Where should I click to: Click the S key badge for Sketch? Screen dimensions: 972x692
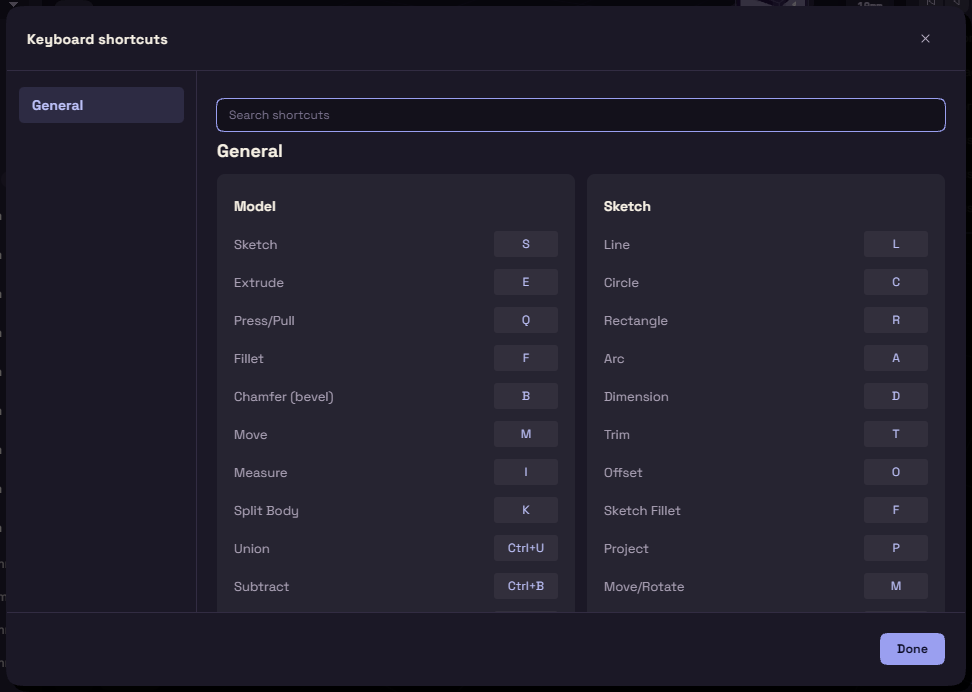pyautogui.click(x=526, y=244)
